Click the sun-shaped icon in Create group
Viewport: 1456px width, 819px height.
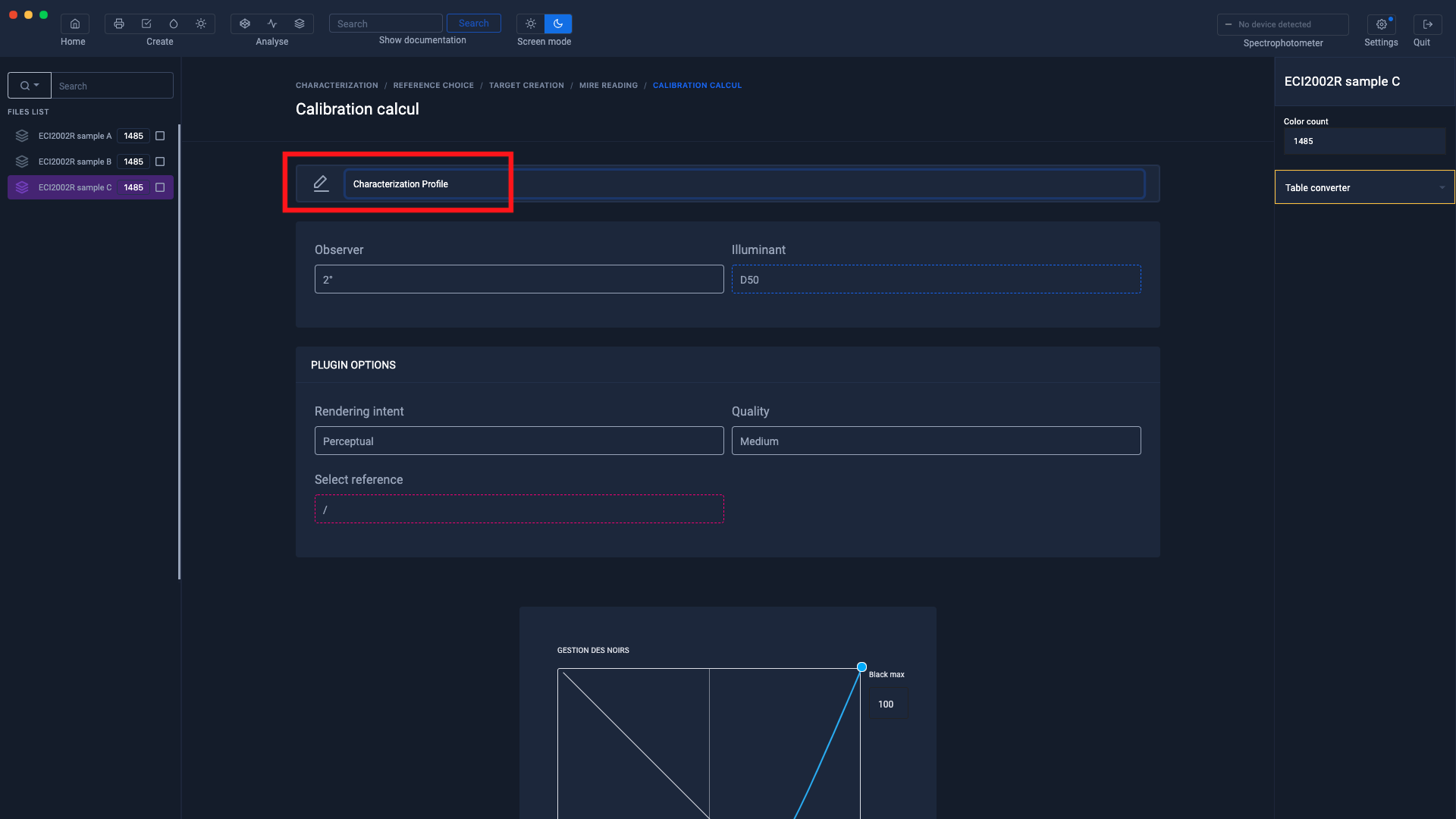[x=201, y=24]
